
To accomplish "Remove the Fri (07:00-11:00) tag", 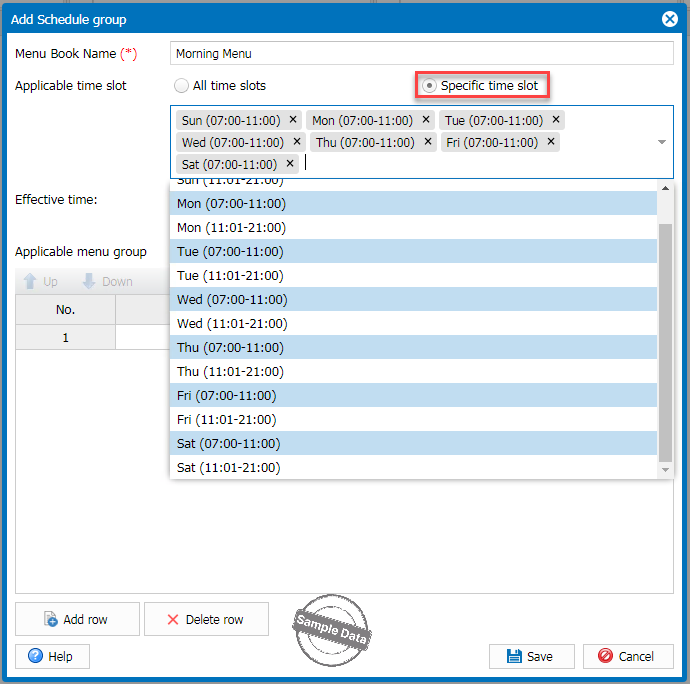I will 551,142.
